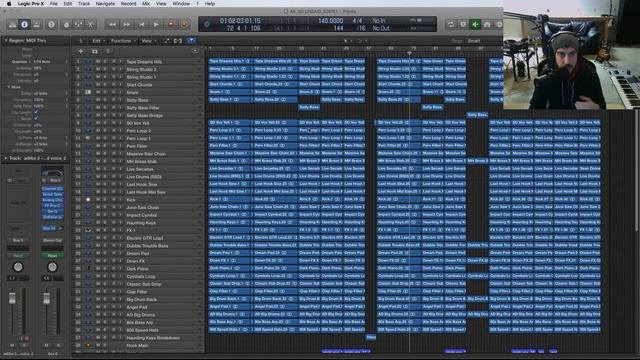Mute the Salty Bass track

tap(98, 100)
